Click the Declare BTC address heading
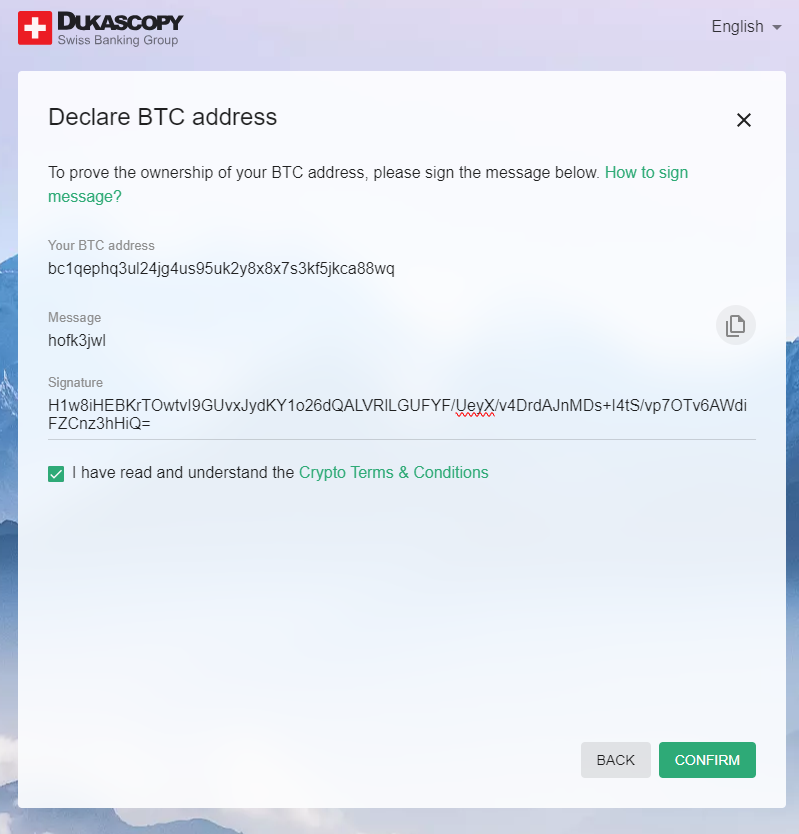The height and width of the screenshot is (834, 799). (163, 117)
